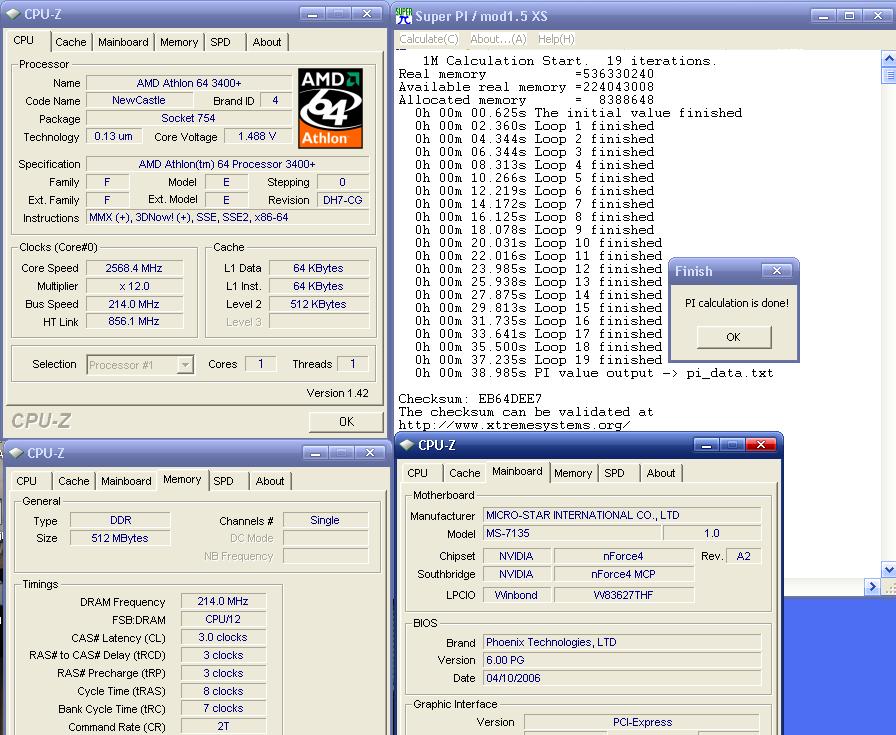Click the Channels # Single field
This screenshot has width=896, height=735.
pos(325,520)
